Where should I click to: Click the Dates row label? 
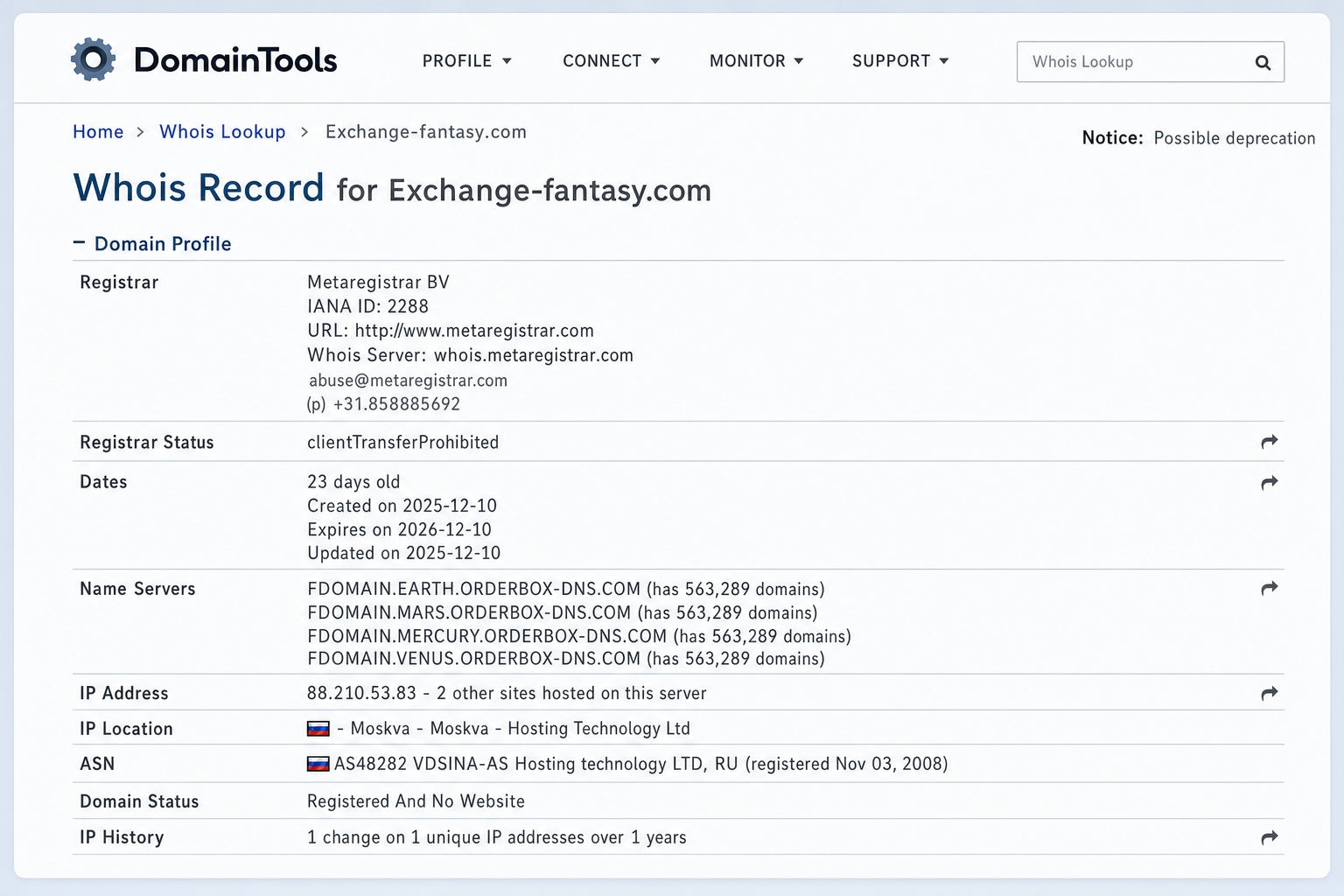click(x=103, y=482)
